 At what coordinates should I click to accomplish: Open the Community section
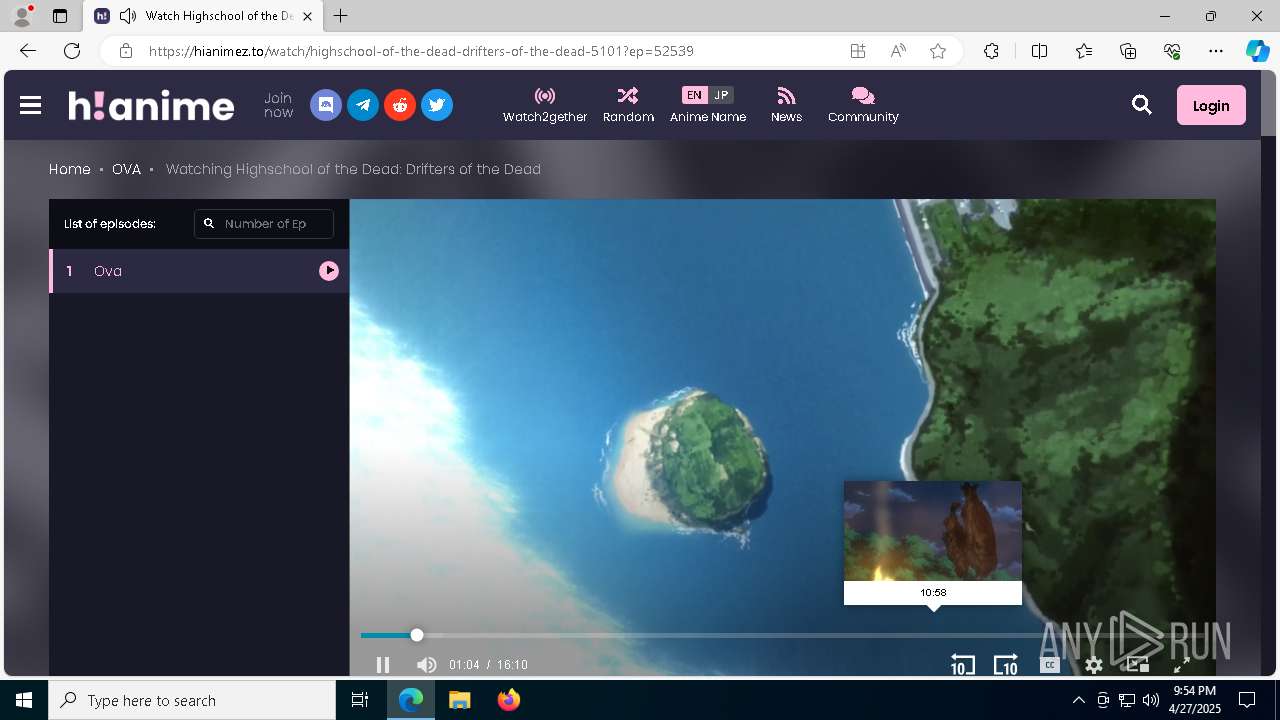point(863,105)
